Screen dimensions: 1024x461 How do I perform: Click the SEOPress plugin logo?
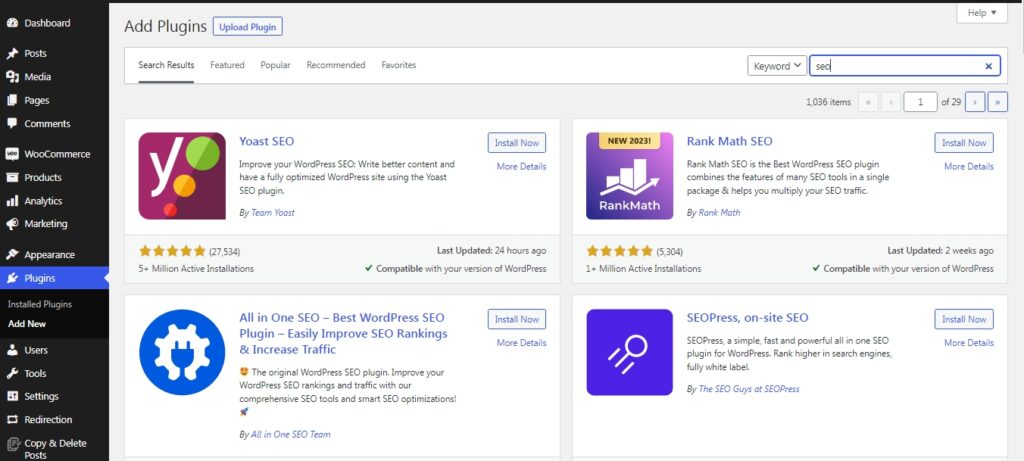click(630, 353)
